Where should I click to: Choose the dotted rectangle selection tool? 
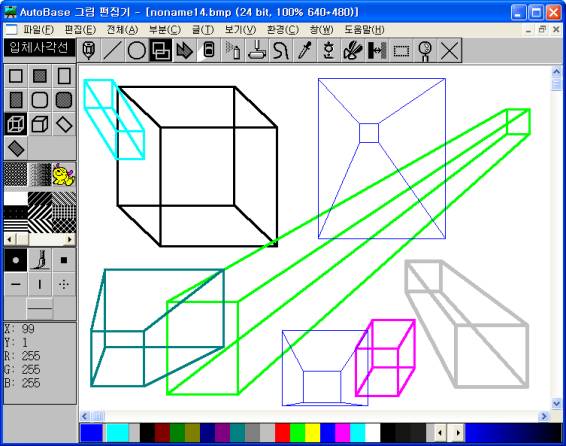point(401,51)
